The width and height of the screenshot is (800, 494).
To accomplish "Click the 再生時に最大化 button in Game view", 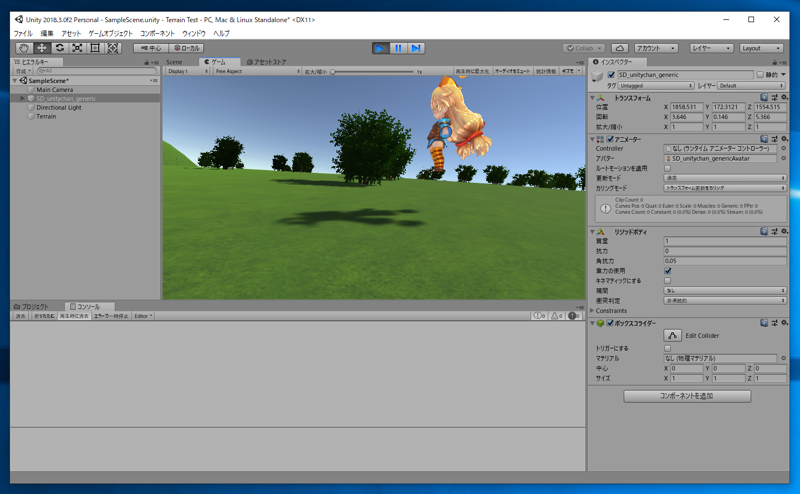I will [x=472, y=71].
